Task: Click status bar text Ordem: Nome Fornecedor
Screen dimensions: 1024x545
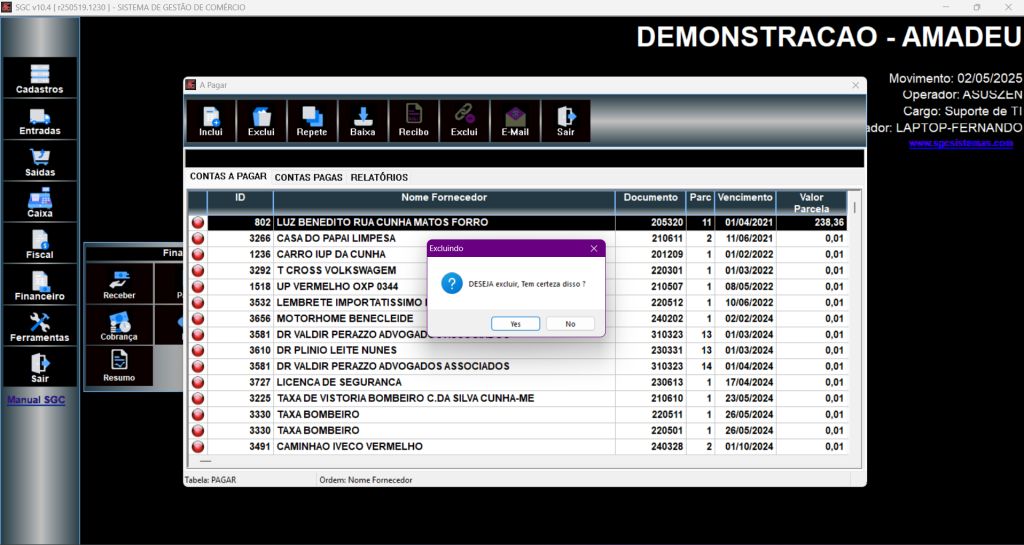Action: 366,480
